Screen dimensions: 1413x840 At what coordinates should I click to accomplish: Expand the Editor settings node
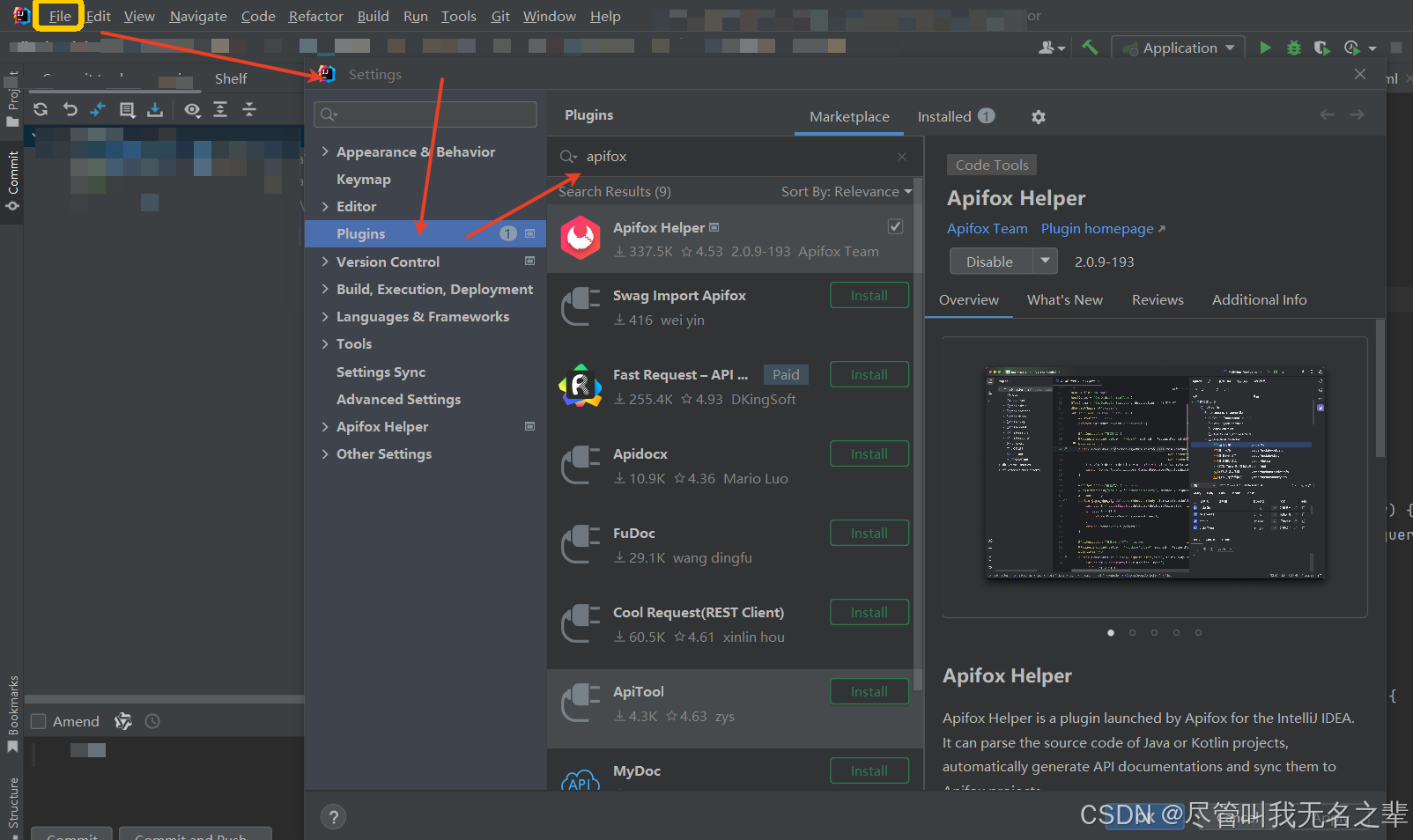(325, 206)
